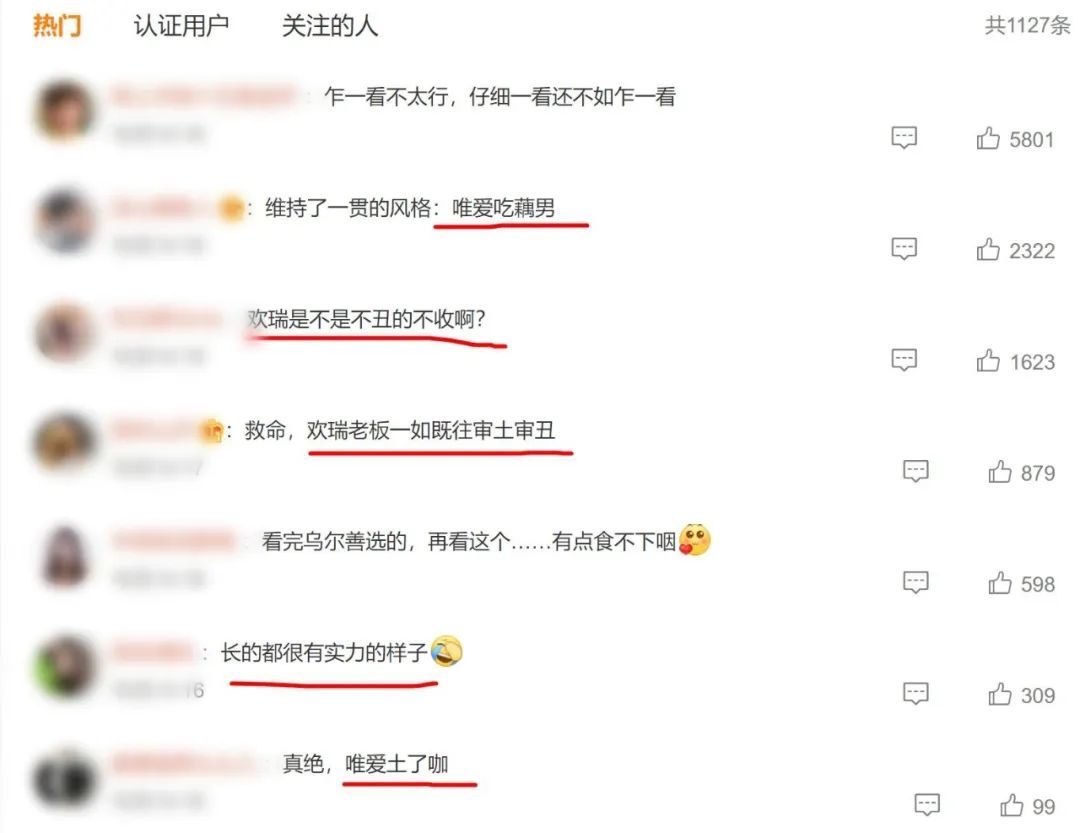Switch to the 热门 tab
This screenshot has height=833, width=1080.
(x=57, y=26)
